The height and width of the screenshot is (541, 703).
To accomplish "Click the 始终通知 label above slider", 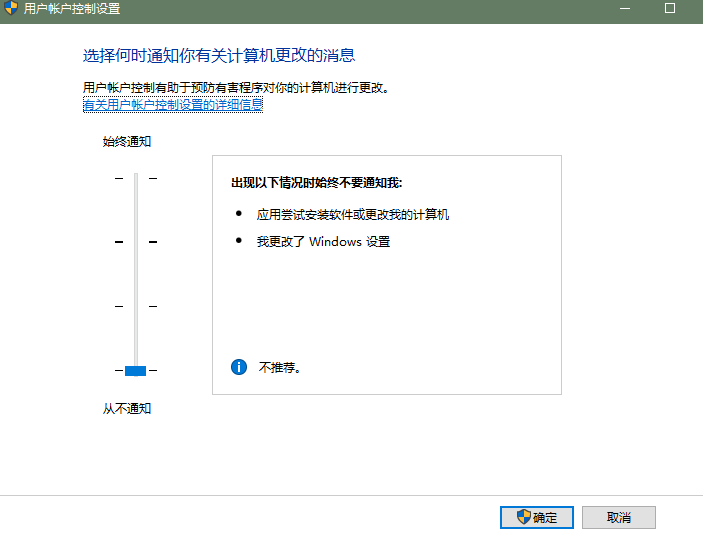I will click(127, 142).
